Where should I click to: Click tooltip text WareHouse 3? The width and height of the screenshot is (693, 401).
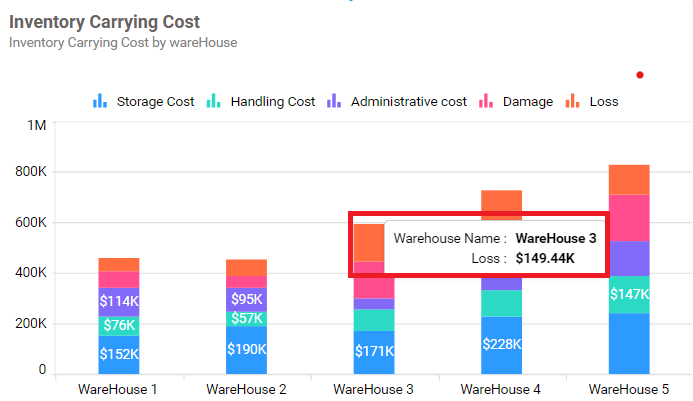(556, 238)
